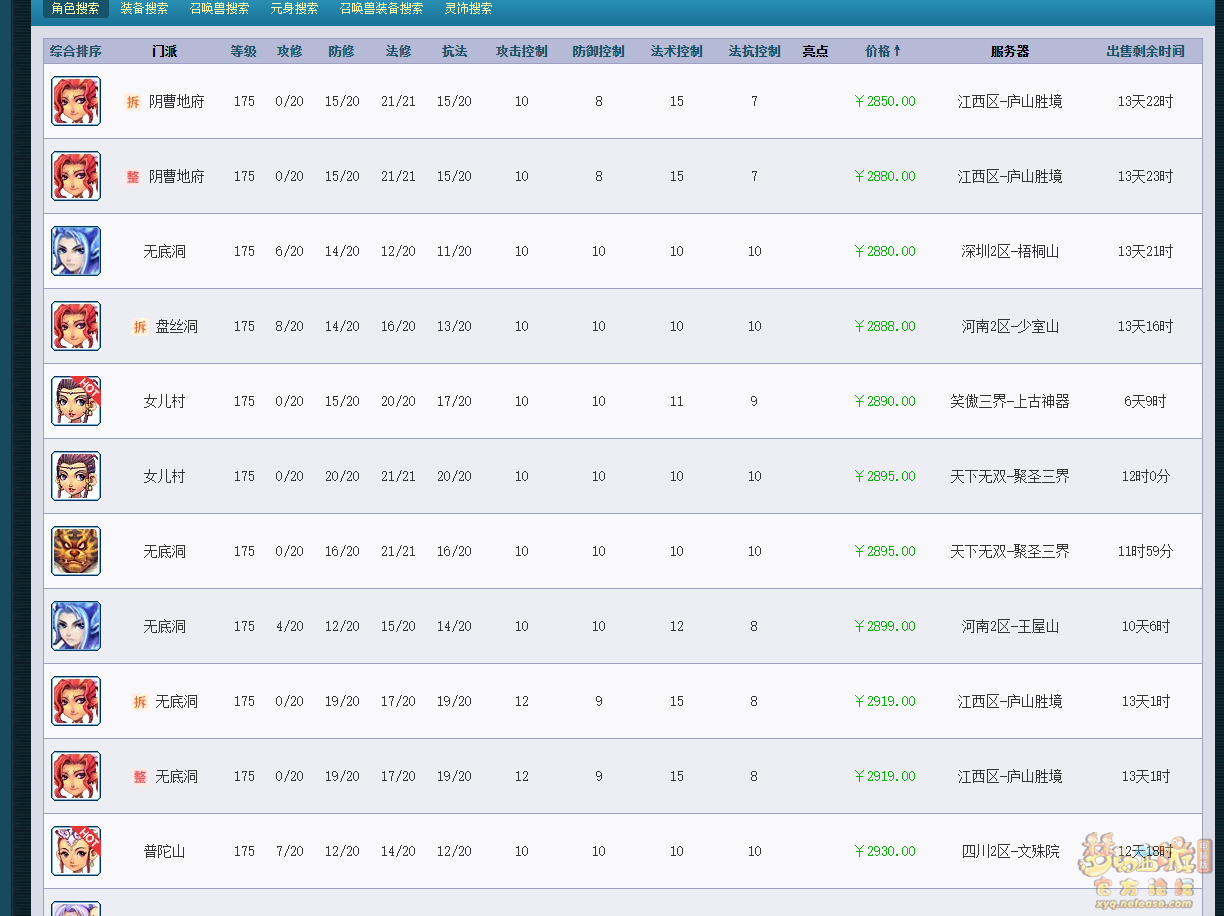Click 门派 column header
This screenshot has width=1224, height=916.
pyautogui.click(x=164, y=51)
